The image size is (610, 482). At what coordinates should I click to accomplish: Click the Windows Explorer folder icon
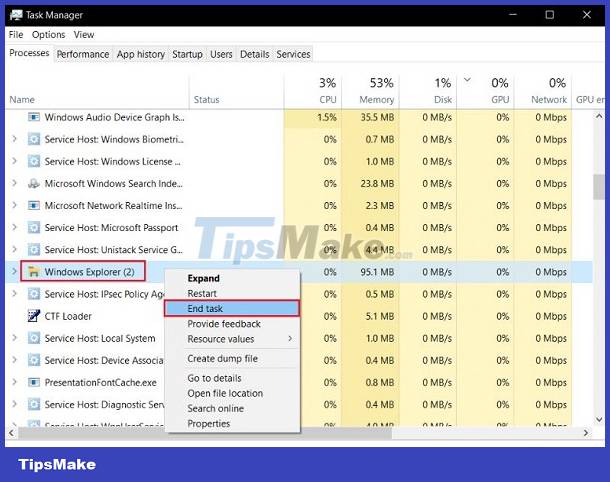point(34,272)
